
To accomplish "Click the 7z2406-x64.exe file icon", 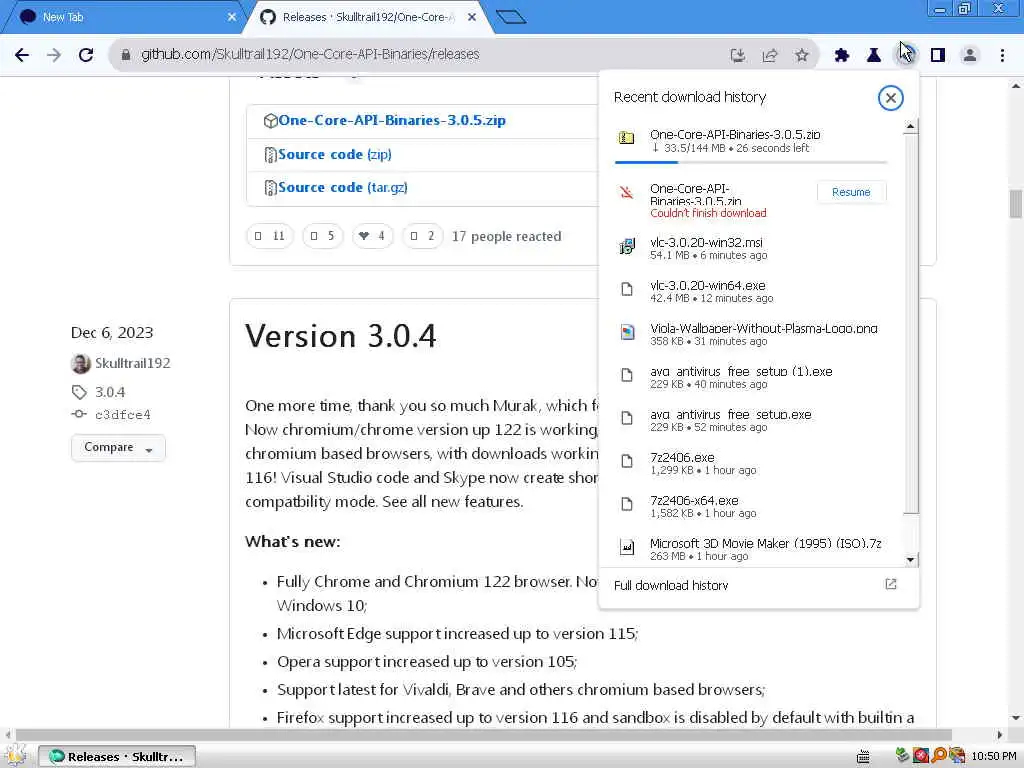I will [x=627, y=505].
